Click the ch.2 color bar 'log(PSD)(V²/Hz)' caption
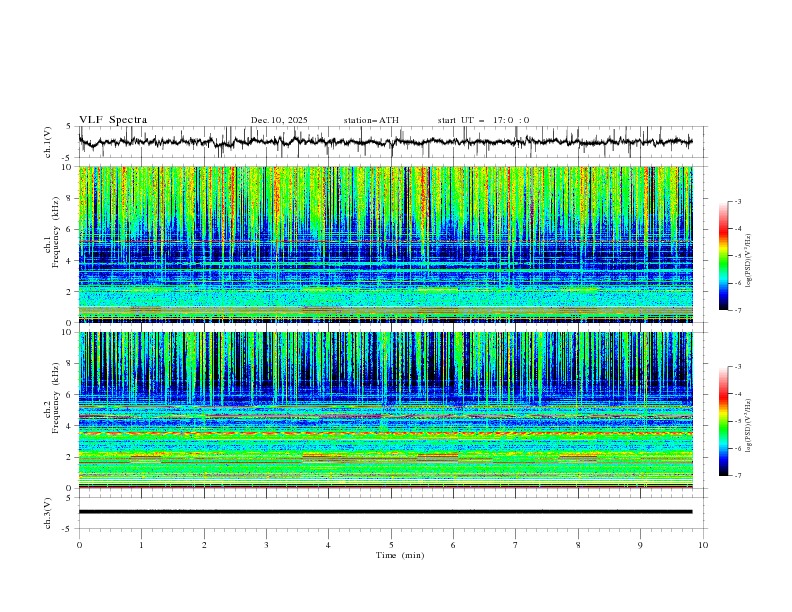Image resolution: width=792 pixels, height=612 pixels. click(749, 426)
